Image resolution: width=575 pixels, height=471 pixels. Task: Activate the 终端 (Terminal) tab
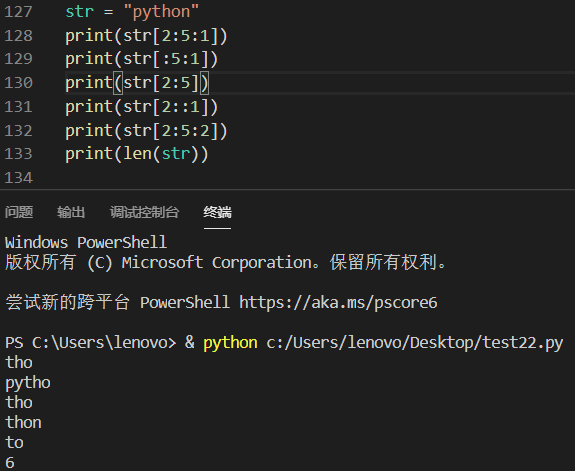tap(217, 212)
